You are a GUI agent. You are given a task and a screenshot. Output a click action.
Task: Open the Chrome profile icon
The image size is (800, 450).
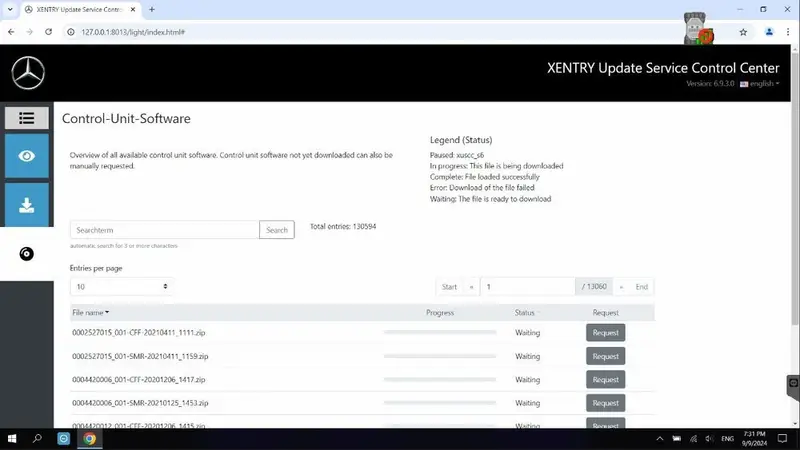click(x=769, y=32)
